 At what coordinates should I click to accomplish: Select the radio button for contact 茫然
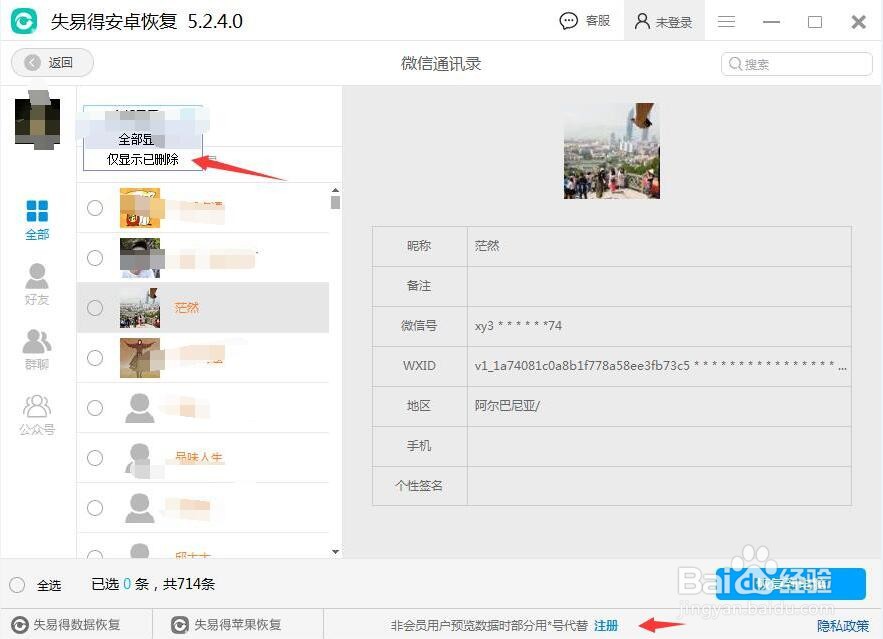95,308
